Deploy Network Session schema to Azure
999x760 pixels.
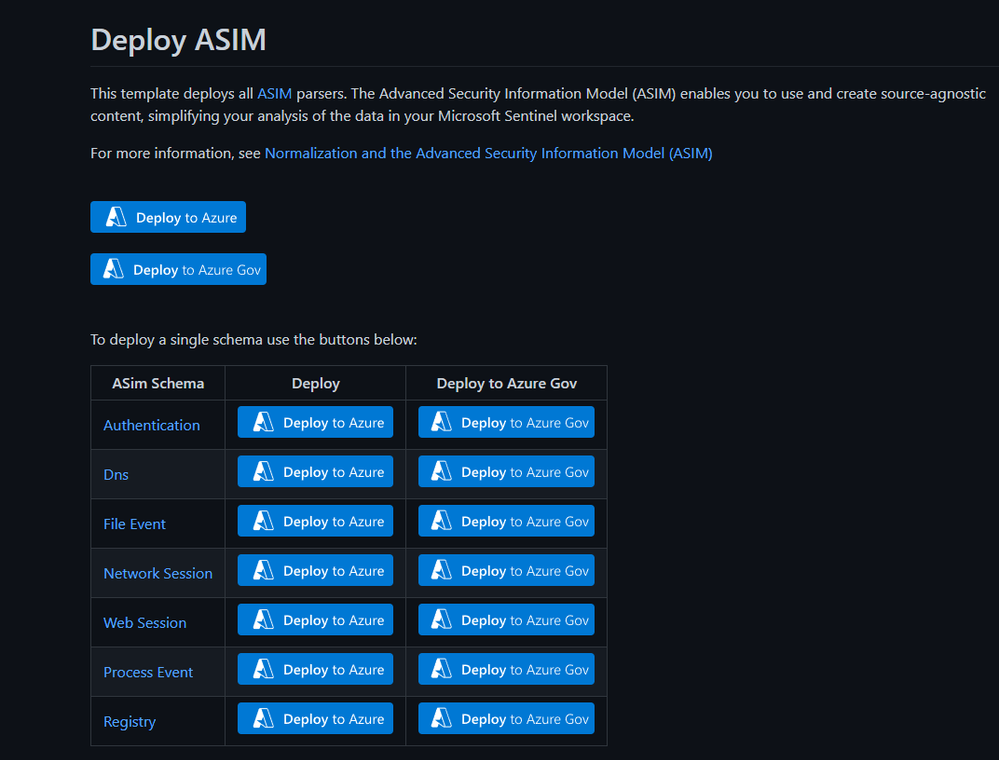[x=315, y=570]
